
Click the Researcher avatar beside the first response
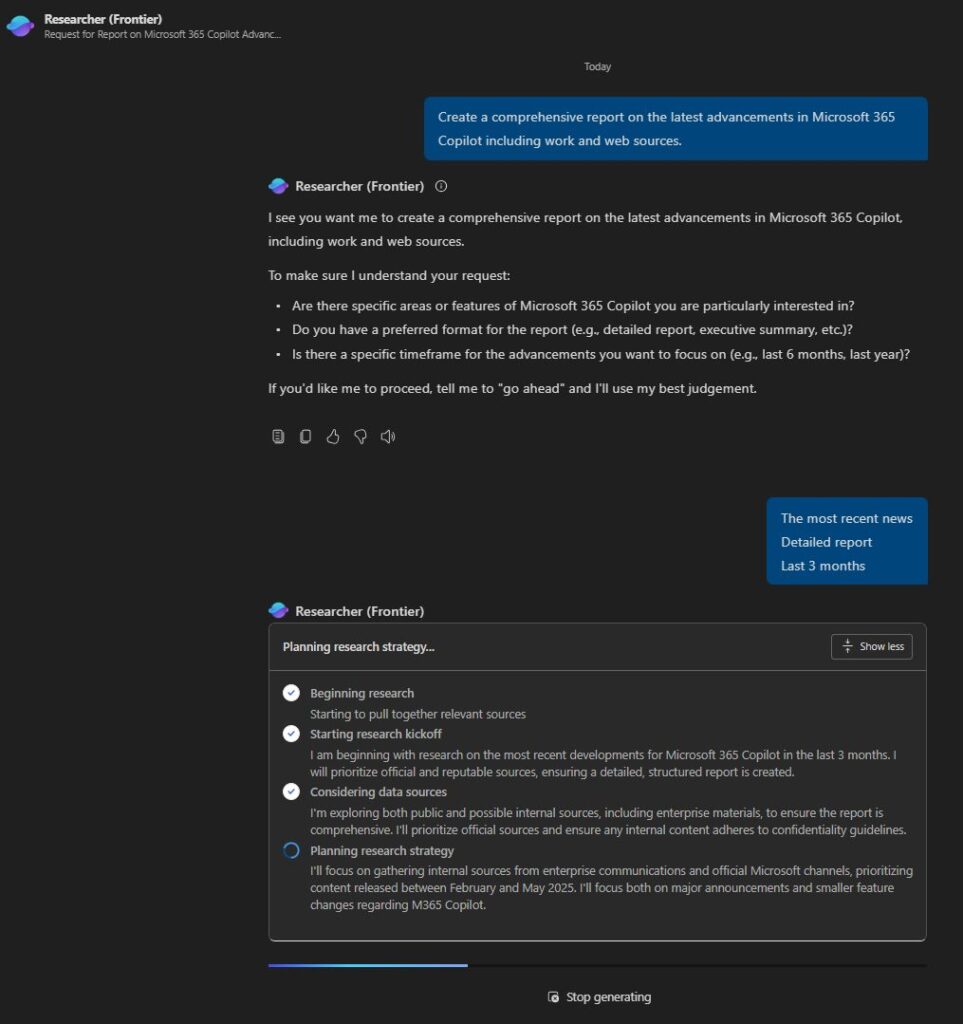278,186
